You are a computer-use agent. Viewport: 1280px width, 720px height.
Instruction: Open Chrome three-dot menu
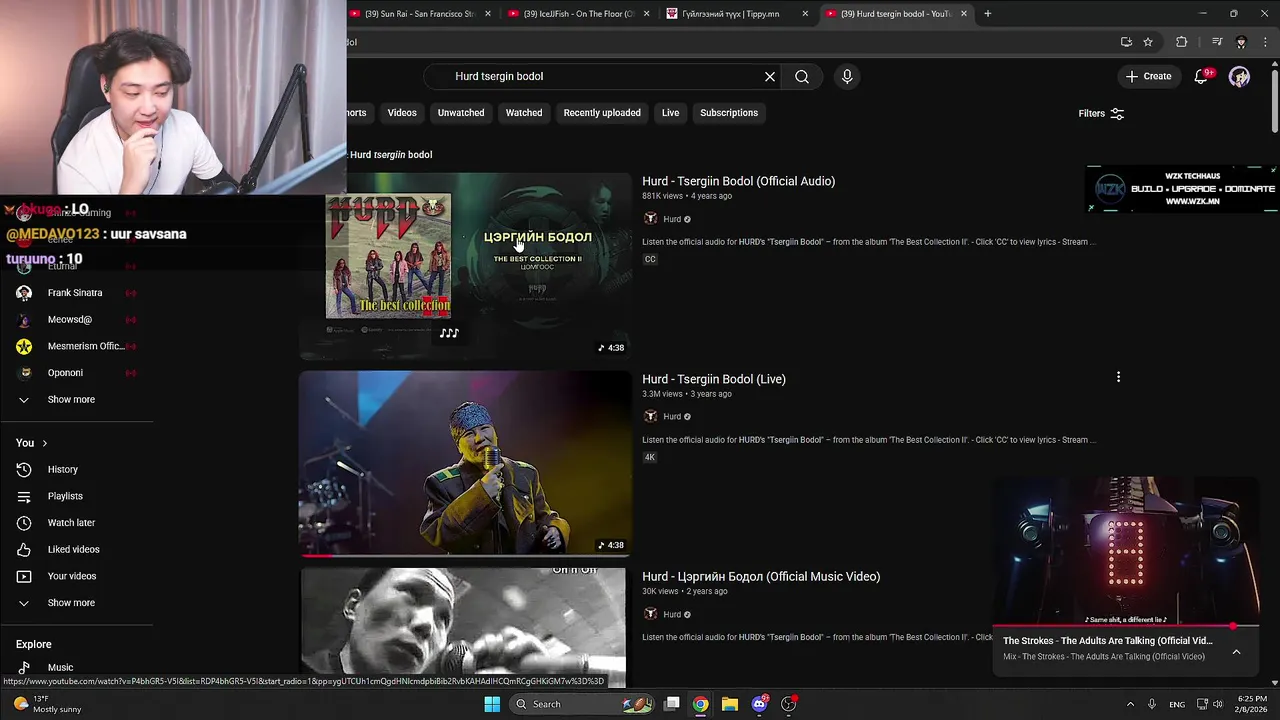(1265, 42)
